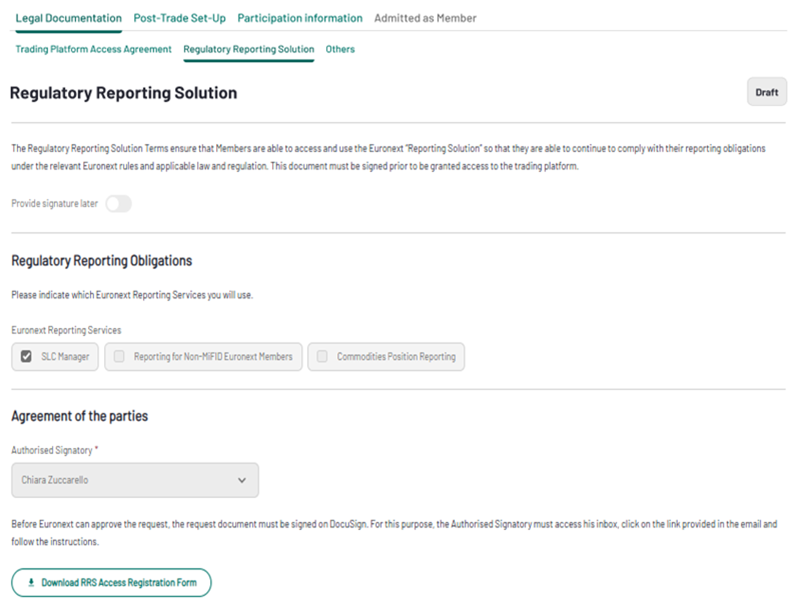Viewport: 798px width, 608px height.
Task: Click 'Please indicate which Euronext Reporting Services' text
Action: pos(132,295)
